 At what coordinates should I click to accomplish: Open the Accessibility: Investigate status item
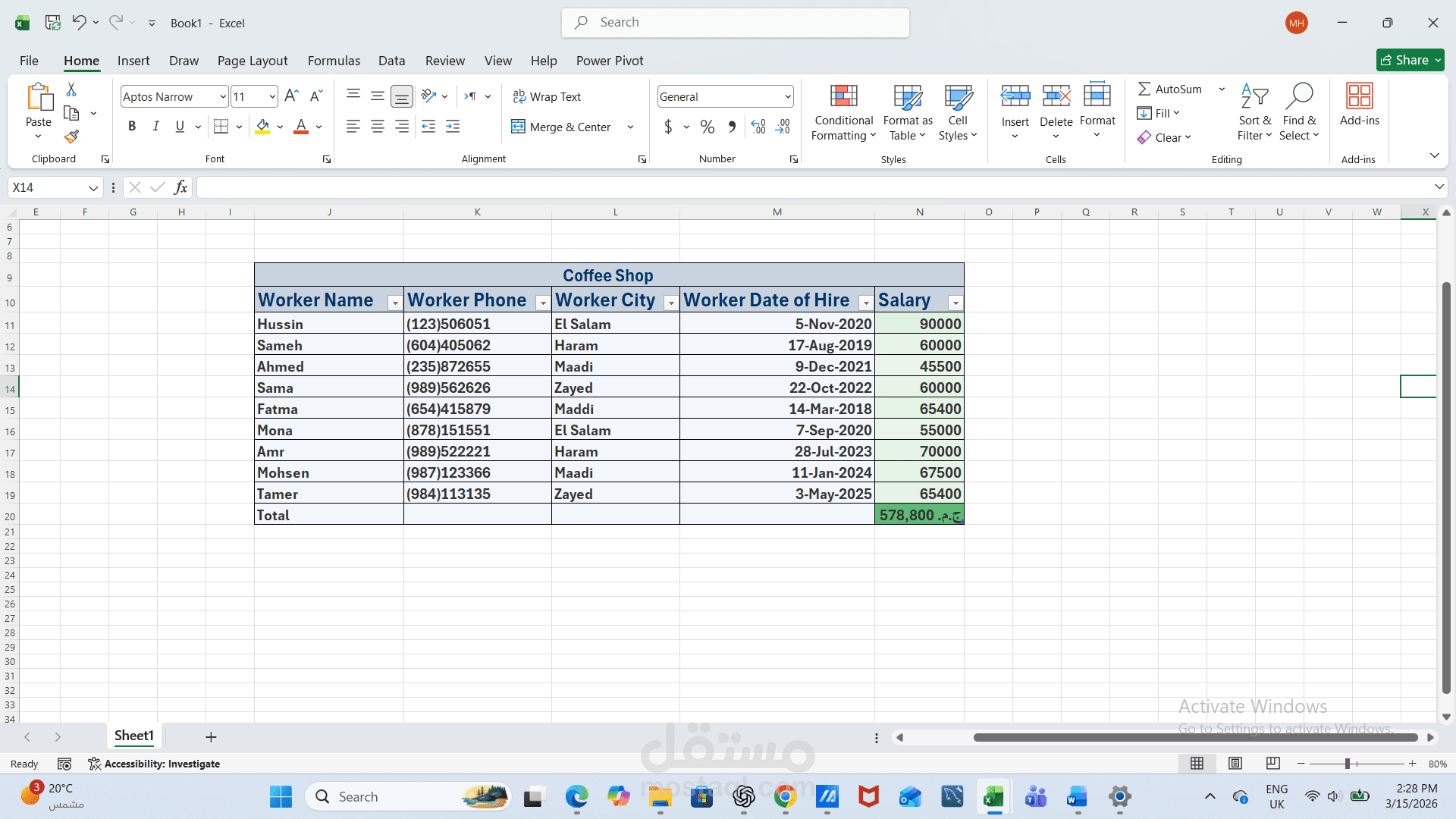[x=155, y=764]
